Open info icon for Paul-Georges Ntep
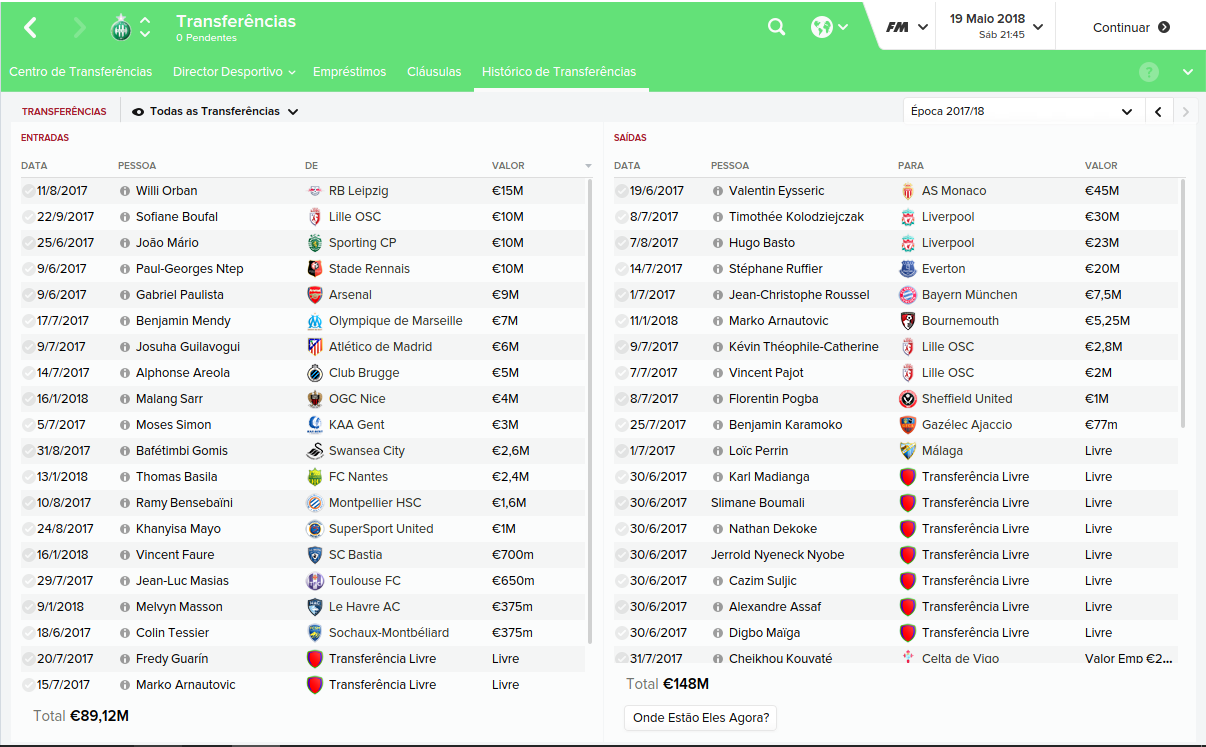The height and width of the screenshot is (747, 1206). 125,268
